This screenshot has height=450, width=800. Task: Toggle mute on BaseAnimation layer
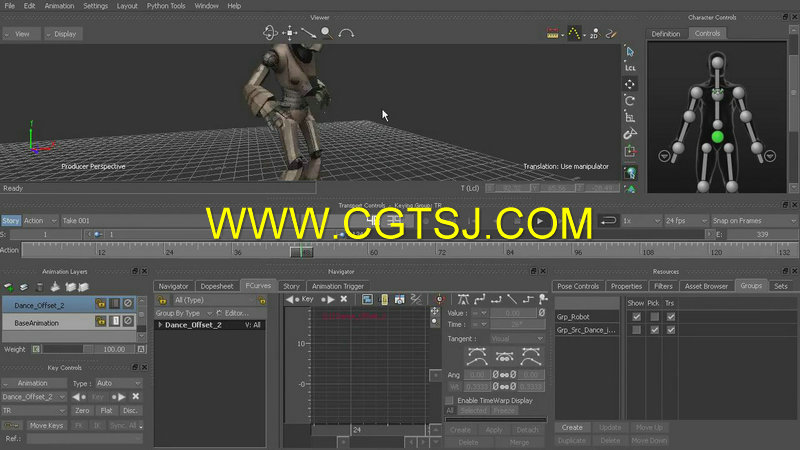click(x=128, y=321)
